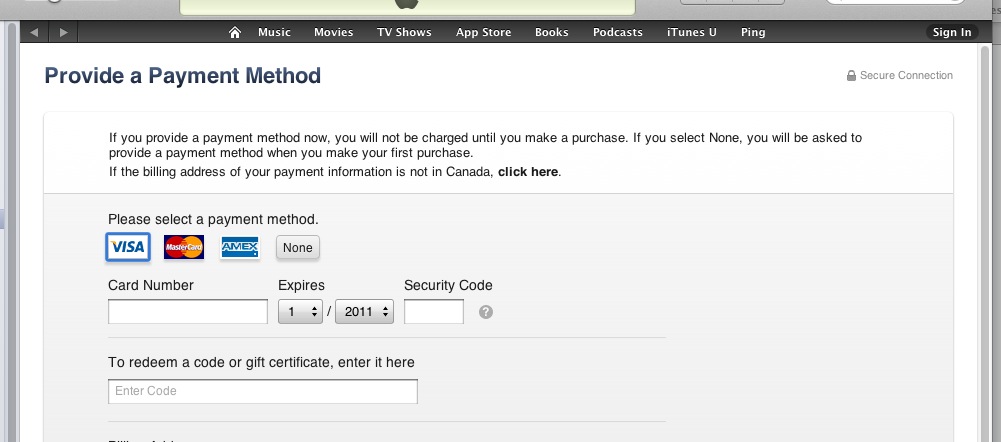Follow the 'click here' billing address link
The height and width of the screenshot is (442, 1001).
point(528,172)
